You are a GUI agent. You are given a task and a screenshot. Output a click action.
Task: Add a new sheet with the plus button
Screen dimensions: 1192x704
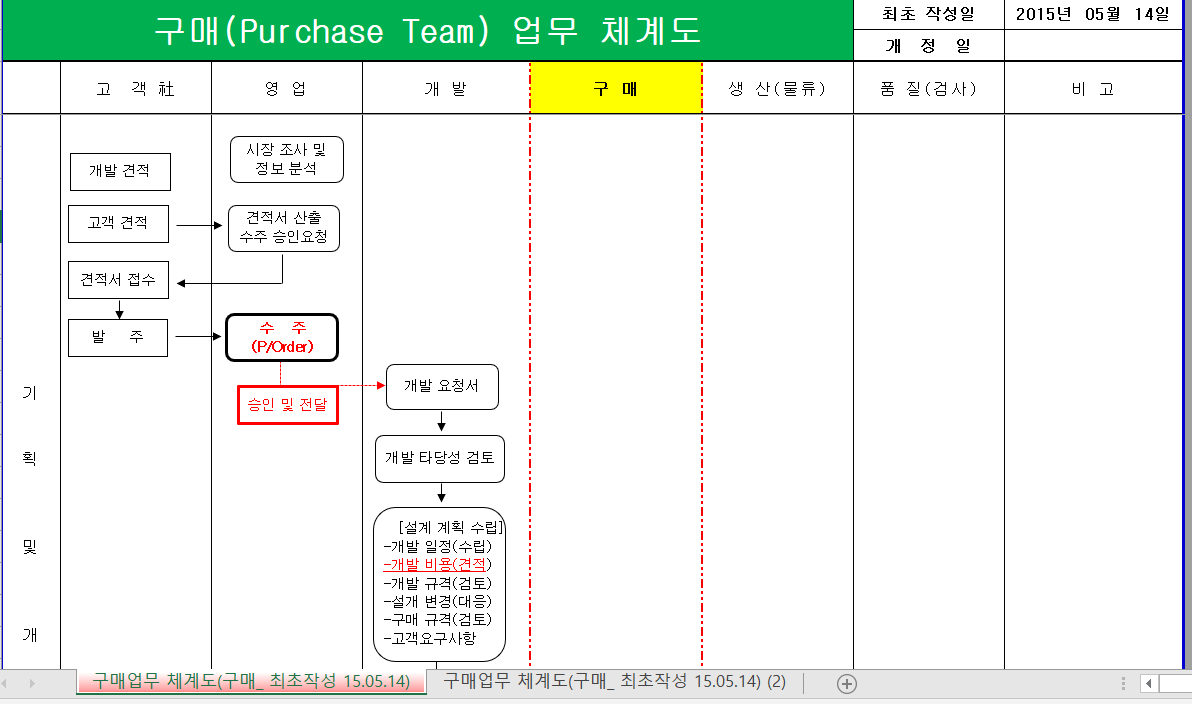847,683
